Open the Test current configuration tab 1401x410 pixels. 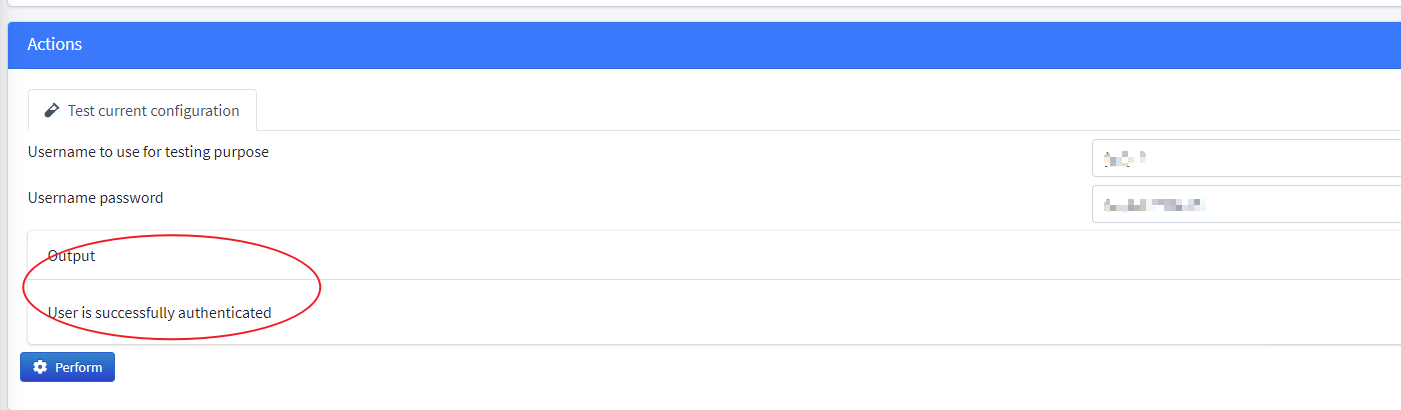pyautogui.click(x=142, y=110)
